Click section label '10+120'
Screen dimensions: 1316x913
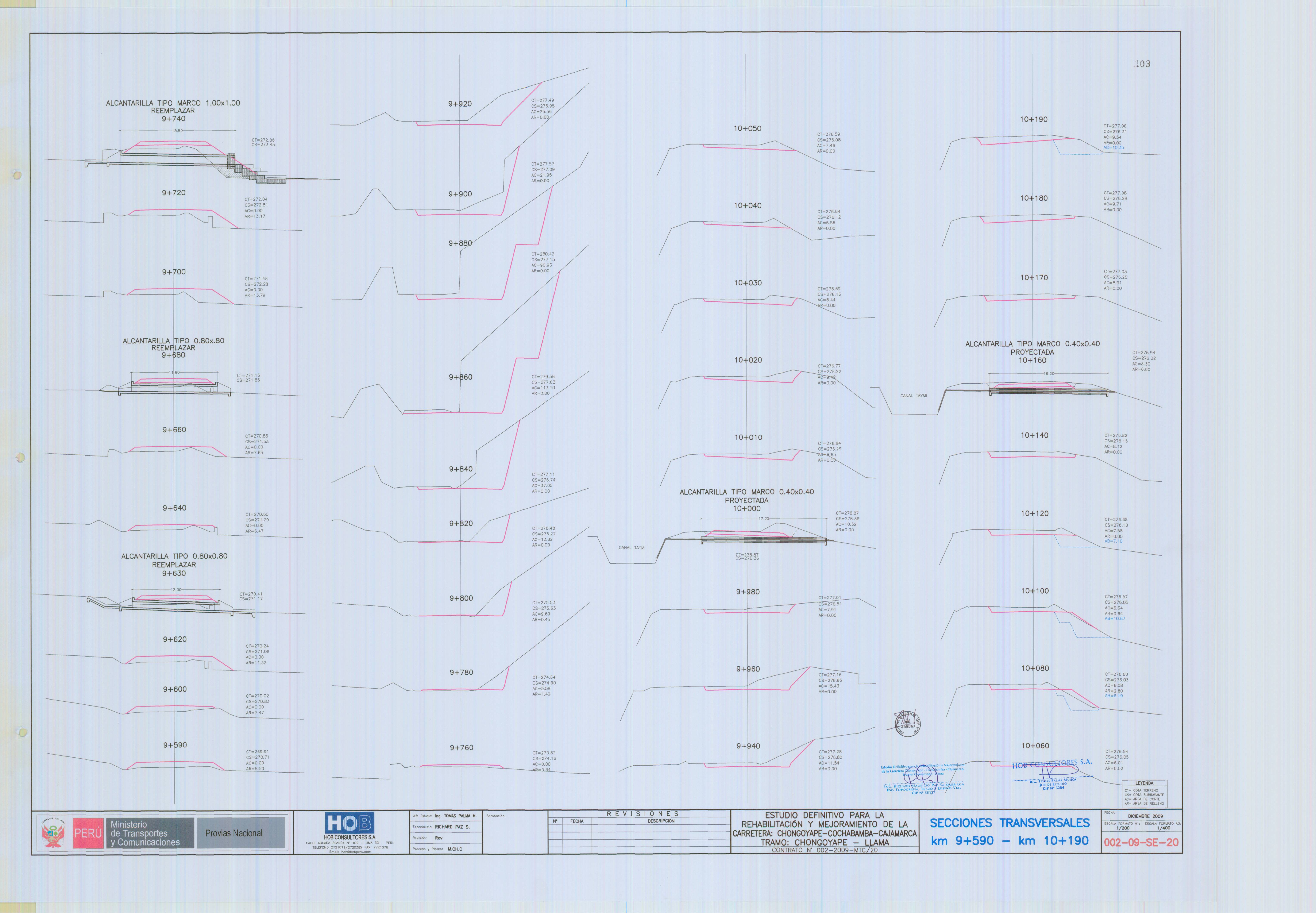[1035, 514]
